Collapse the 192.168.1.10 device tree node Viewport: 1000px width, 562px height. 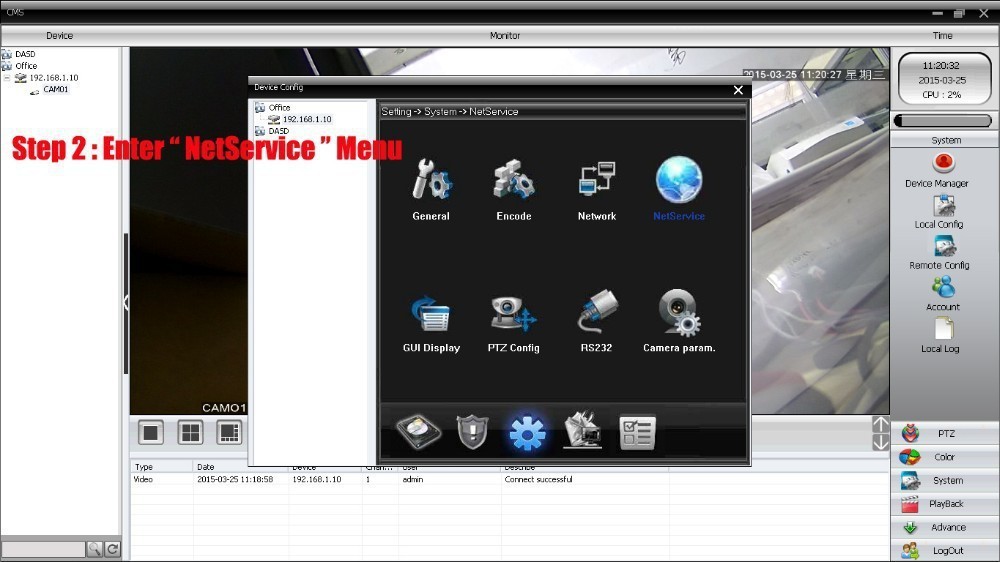click(7, 77)
